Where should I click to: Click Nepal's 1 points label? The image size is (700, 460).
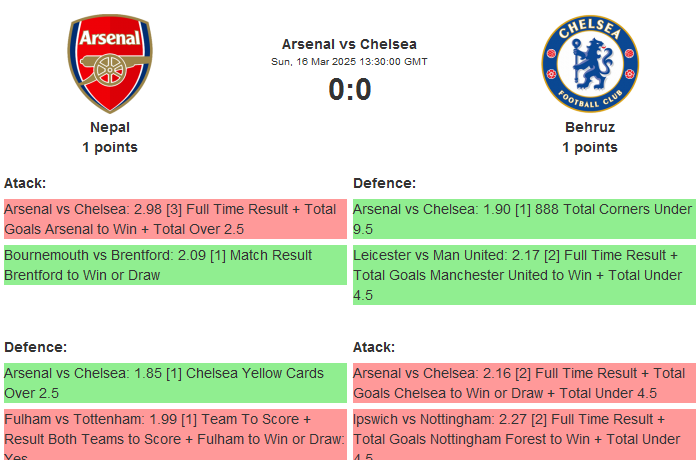click(110, 147)
